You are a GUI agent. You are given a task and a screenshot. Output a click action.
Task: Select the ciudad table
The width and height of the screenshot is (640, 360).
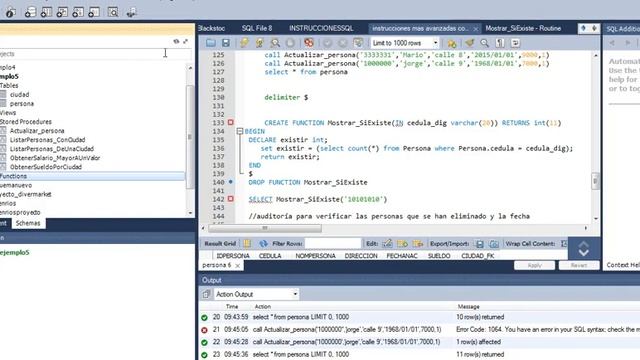pyautogui.click(x=19, y=94)
